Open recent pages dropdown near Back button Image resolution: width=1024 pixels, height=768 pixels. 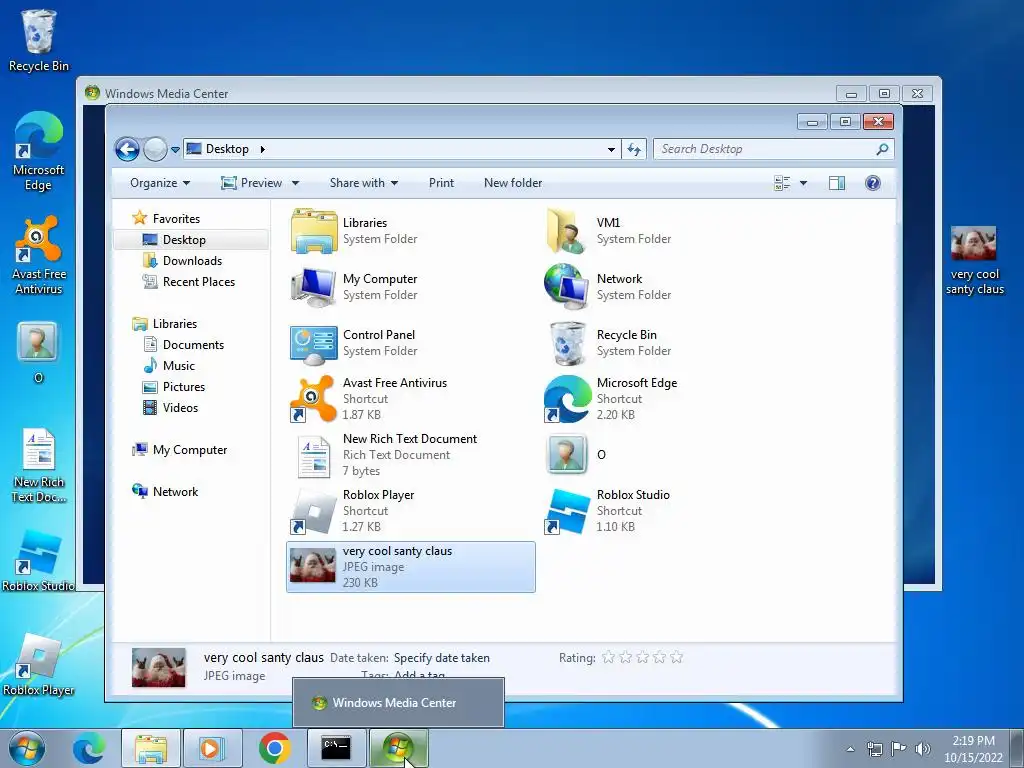[x=175, y=150]
